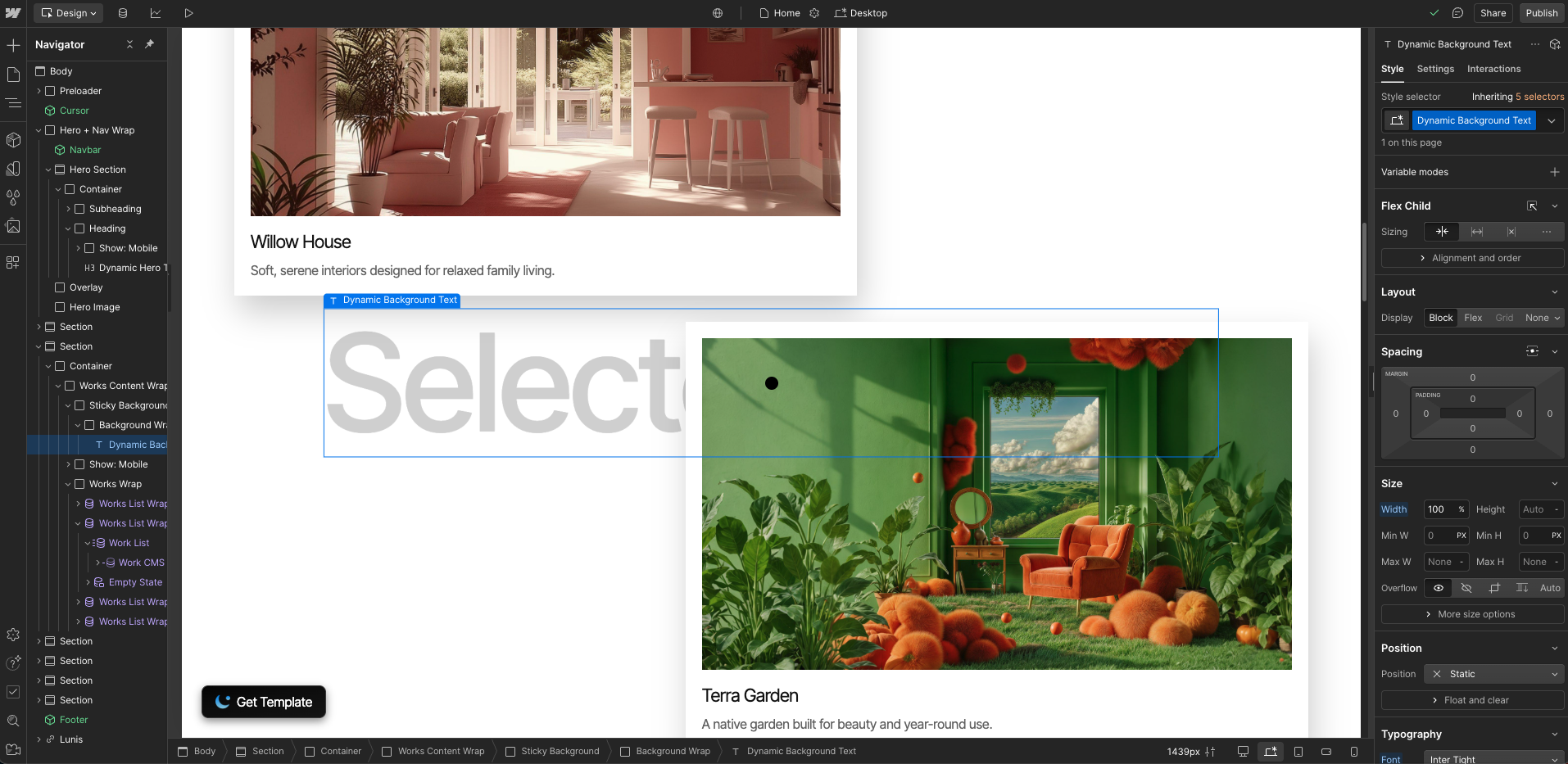Viewport: 1568px width, 764px height.
Task: Pin the Navigator panel
Action: [149, 44]
